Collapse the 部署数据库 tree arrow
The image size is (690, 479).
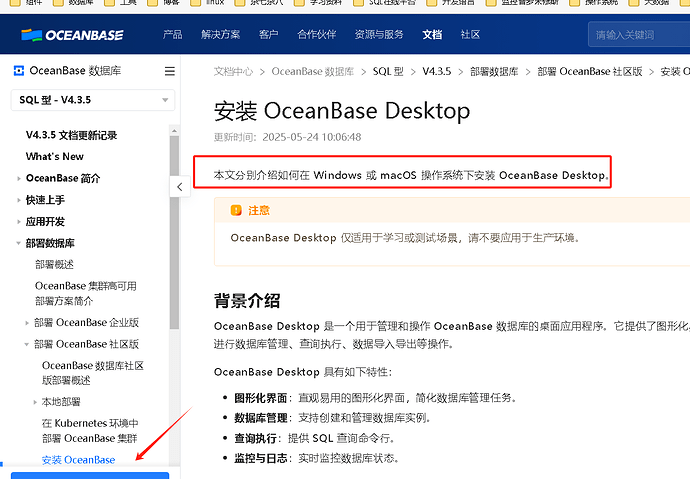click(x=18, y=243)
